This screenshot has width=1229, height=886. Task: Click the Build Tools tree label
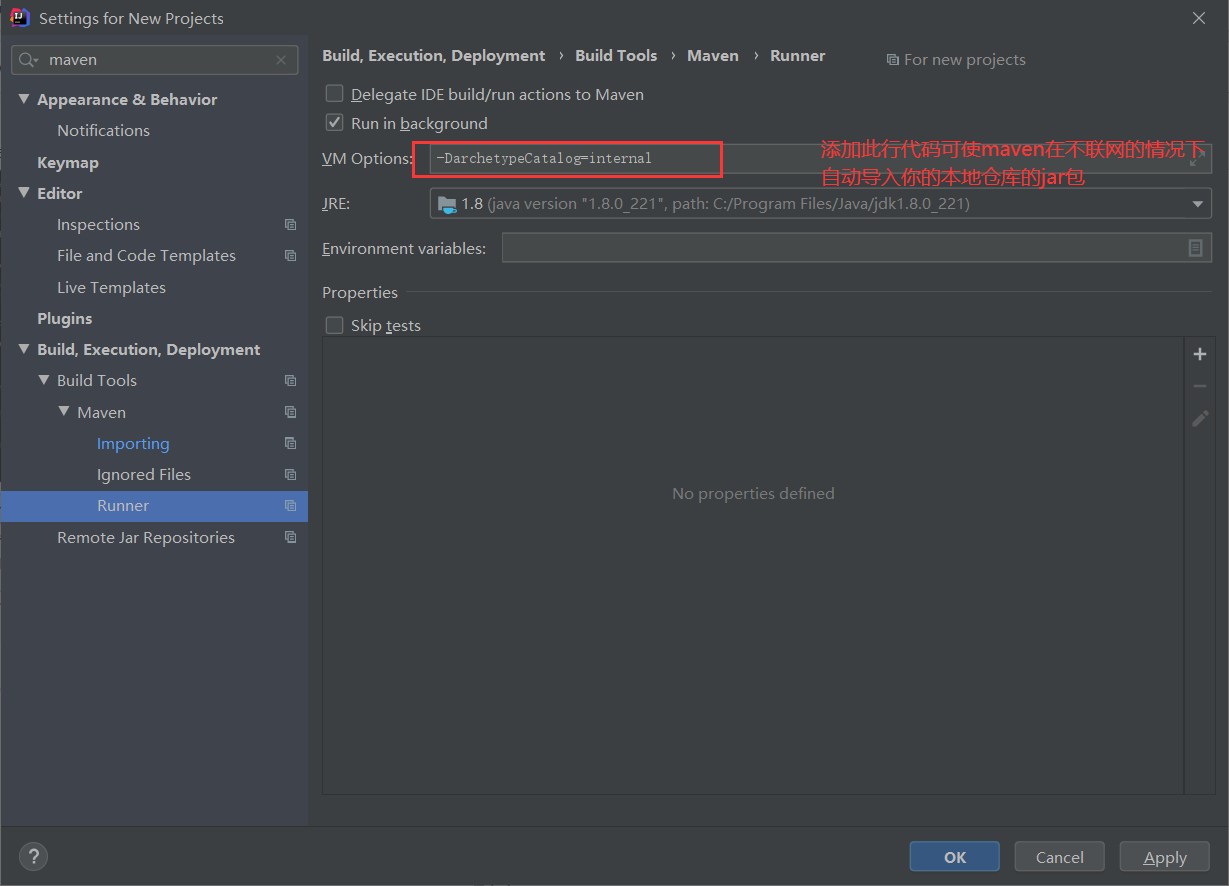(97, 381)
